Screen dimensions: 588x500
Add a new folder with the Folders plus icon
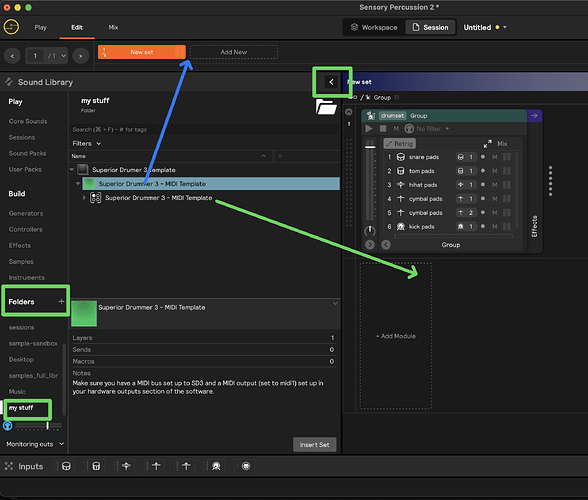61,302
